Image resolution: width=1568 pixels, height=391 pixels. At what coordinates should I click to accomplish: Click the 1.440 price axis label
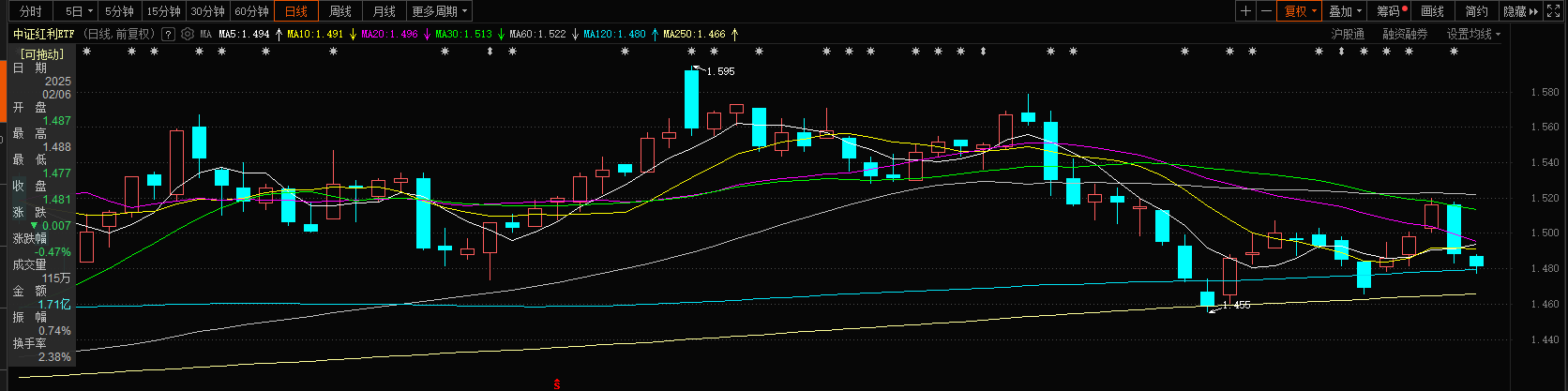(x=1545, y=339)
